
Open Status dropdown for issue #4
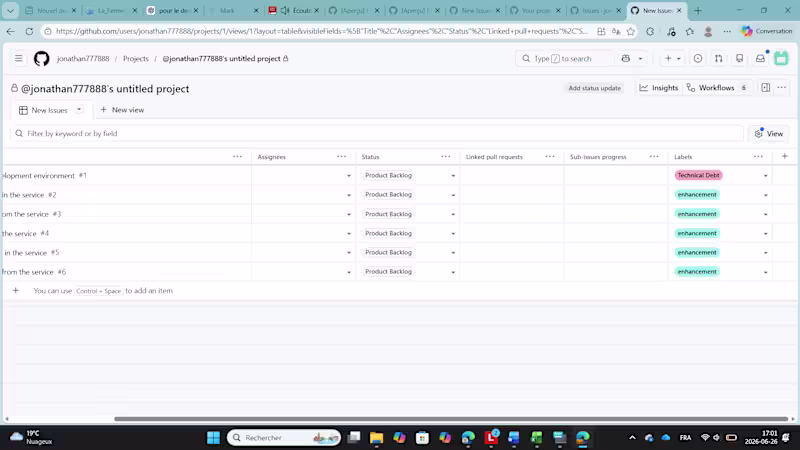tap(453, 234)
